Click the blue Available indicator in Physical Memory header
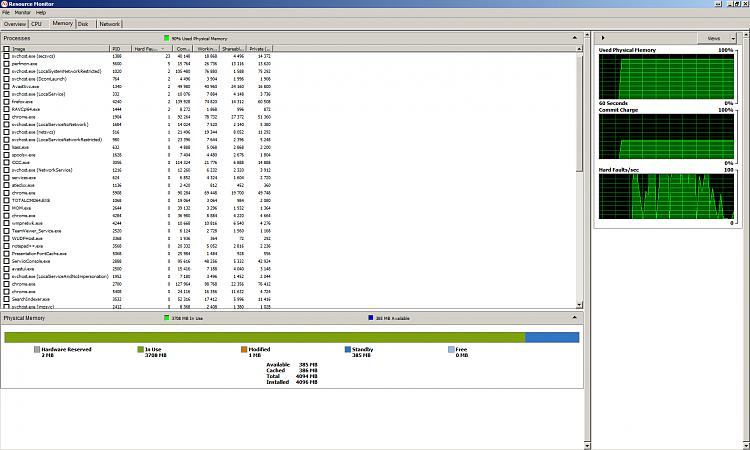The width and height of the screenshot is (750, 450). point(371,318)
